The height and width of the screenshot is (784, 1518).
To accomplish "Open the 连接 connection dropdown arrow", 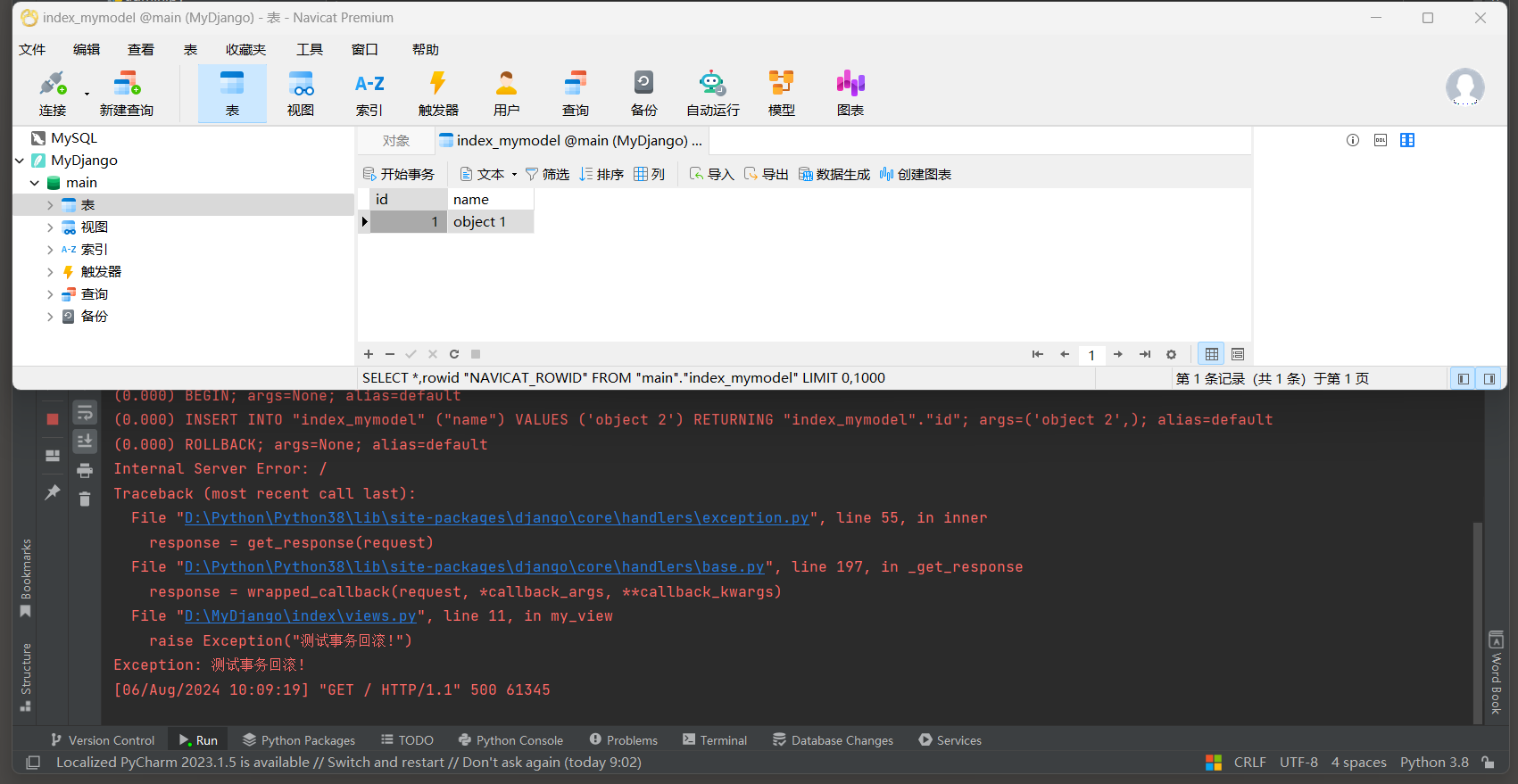I will coord(87,94).
